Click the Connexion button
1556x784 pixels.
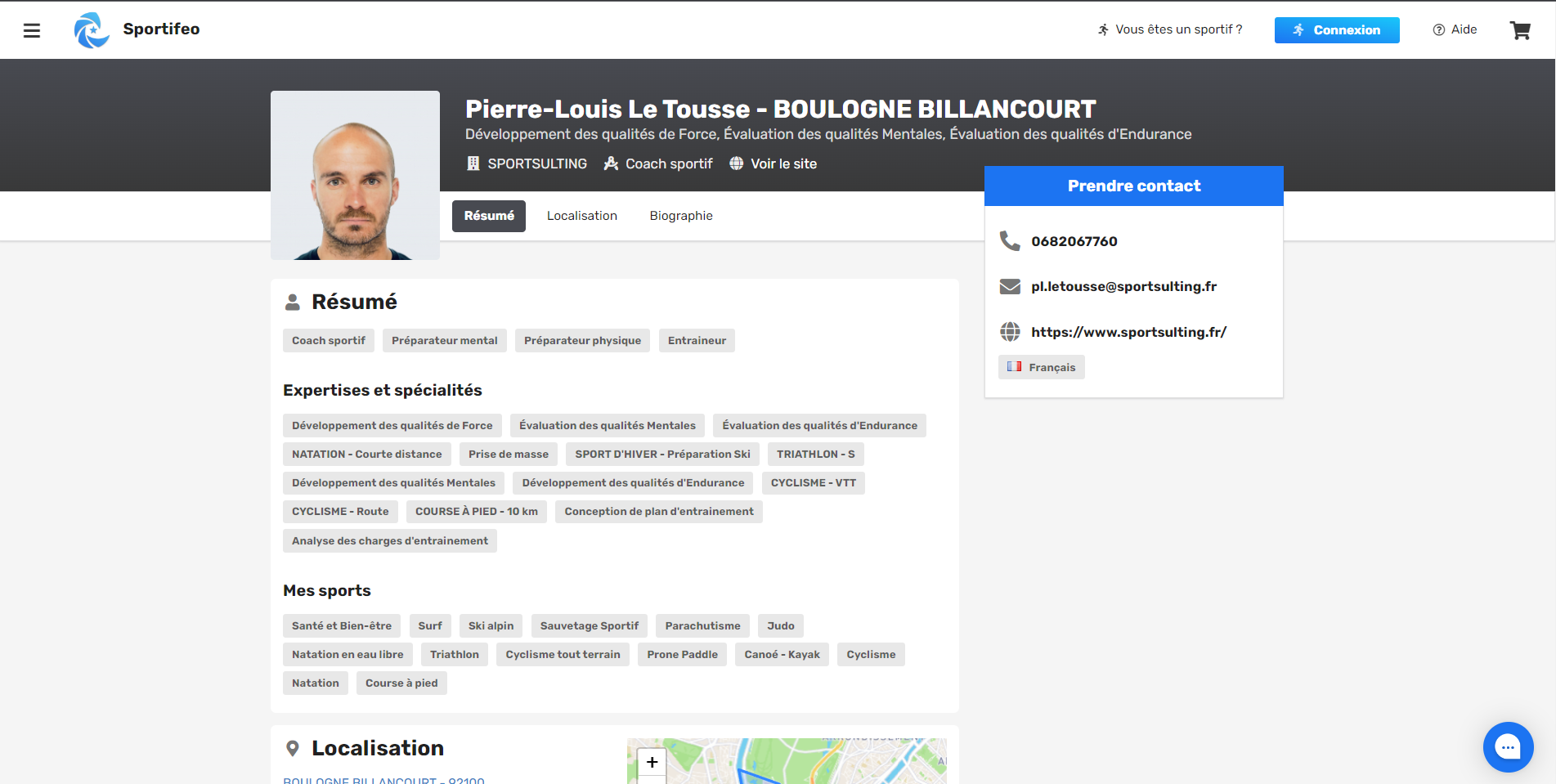(1337, 30)
